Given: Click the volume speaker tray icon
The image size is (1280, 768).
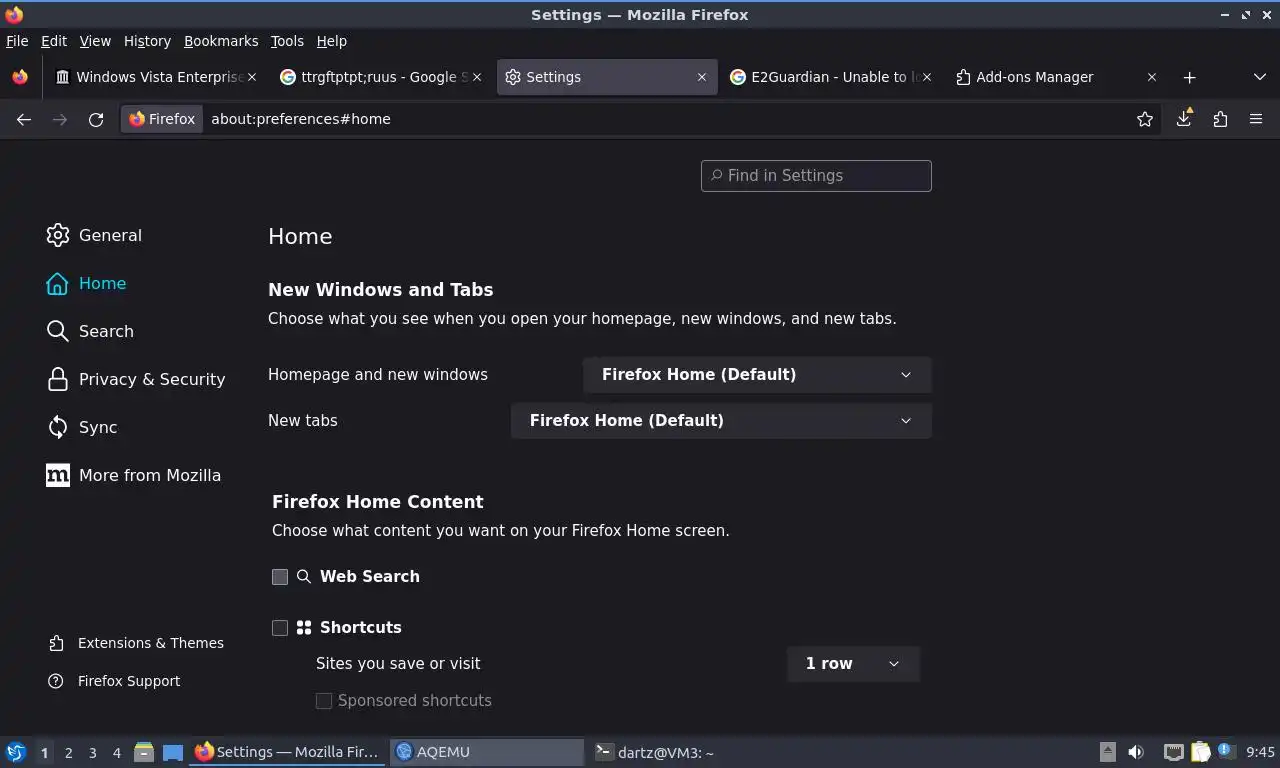Looking at the screenshot, I should point(1136,752).
